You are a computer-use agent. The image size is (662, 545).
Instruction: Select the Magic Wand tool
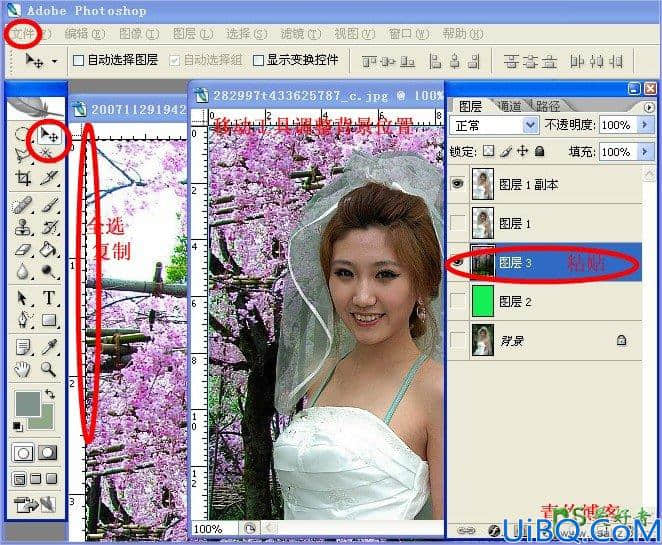49,155
